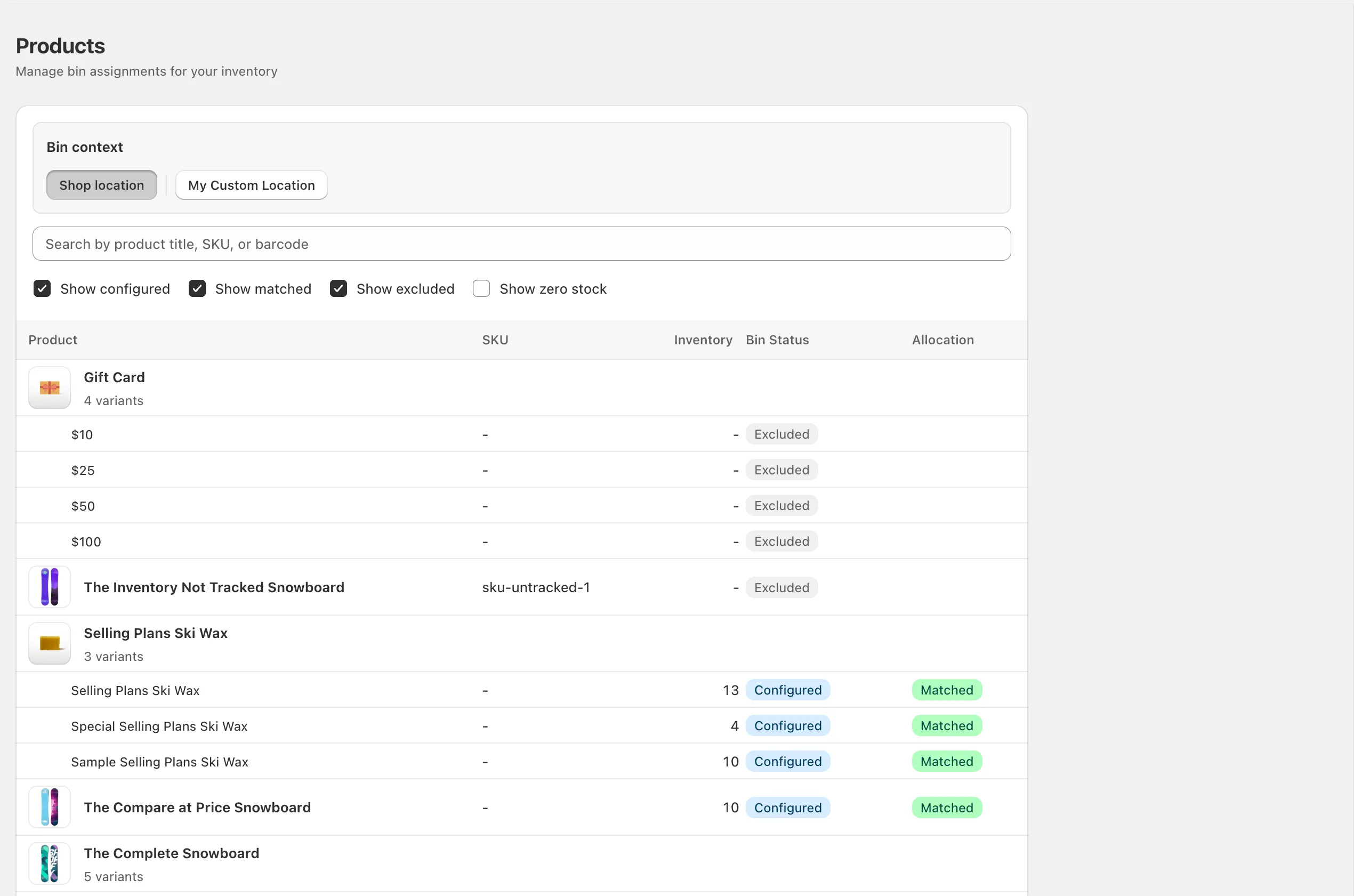Uncheck the Show configured filter
This screenshot has width=1354, height=896.
42,288
